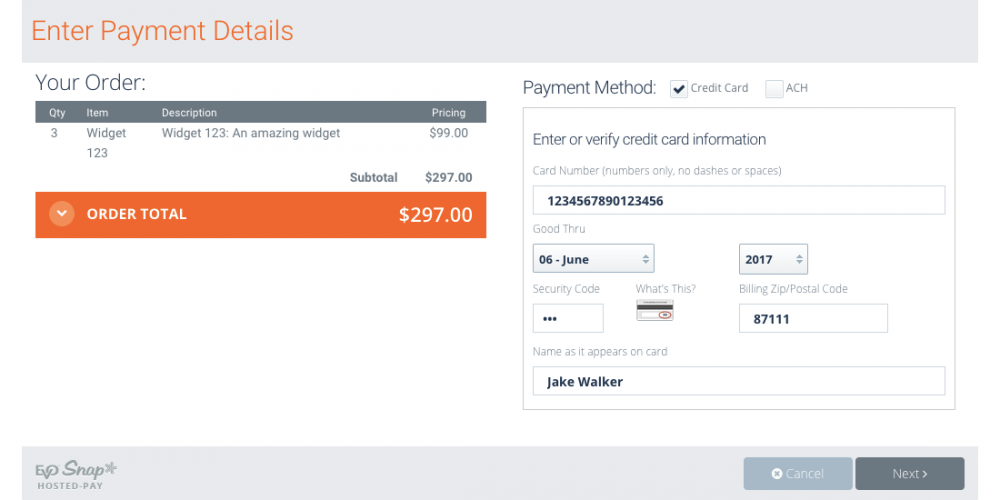Click the Billing Zip/Postal Code field

click(x=813, y=318)
